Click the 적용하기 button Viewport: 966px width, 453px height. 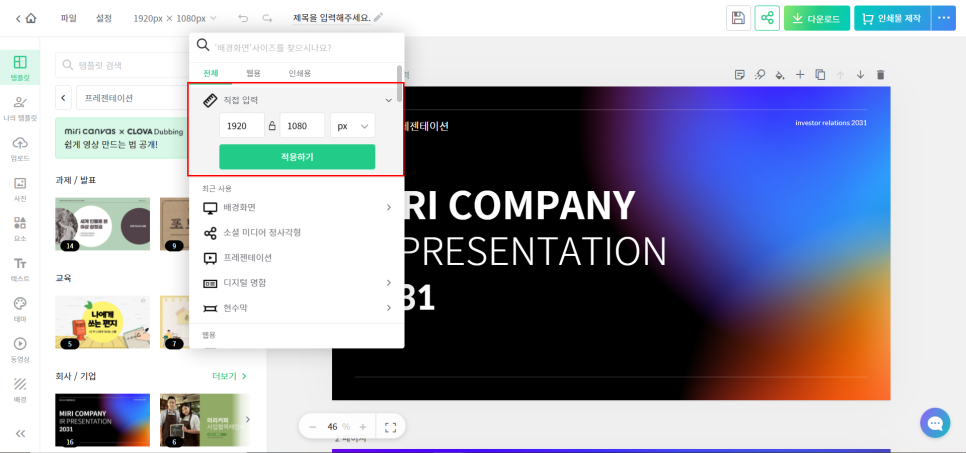297,157
